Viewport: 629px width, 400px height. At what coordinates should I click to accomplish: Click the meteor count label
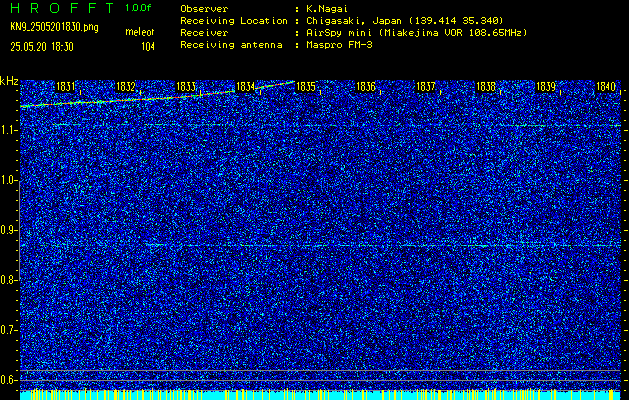click(140, 32)
